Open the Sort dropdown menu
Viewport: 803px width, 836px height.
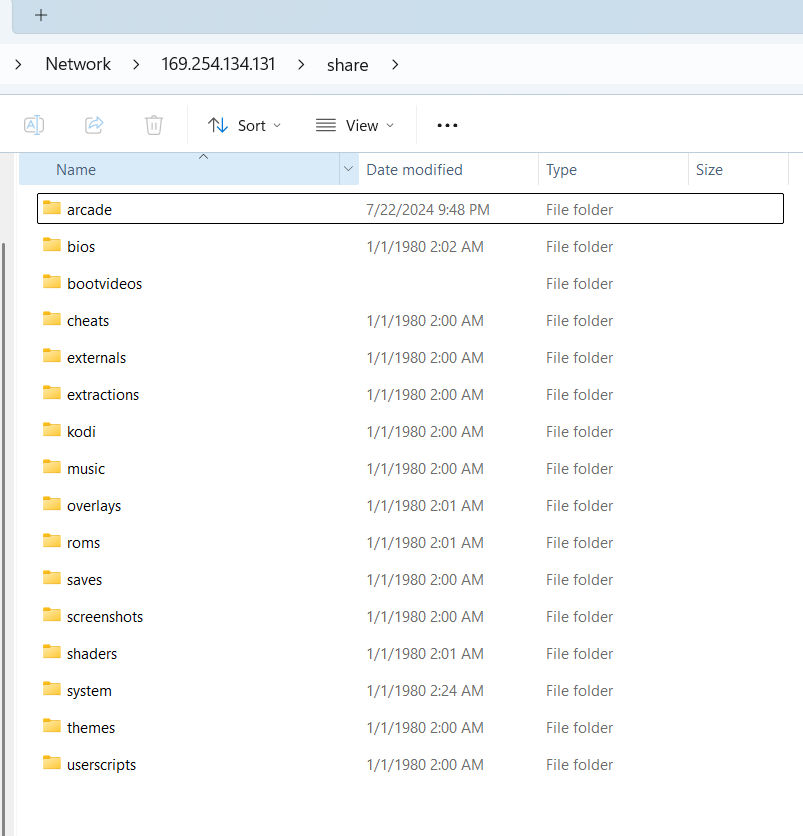[244, 125]
